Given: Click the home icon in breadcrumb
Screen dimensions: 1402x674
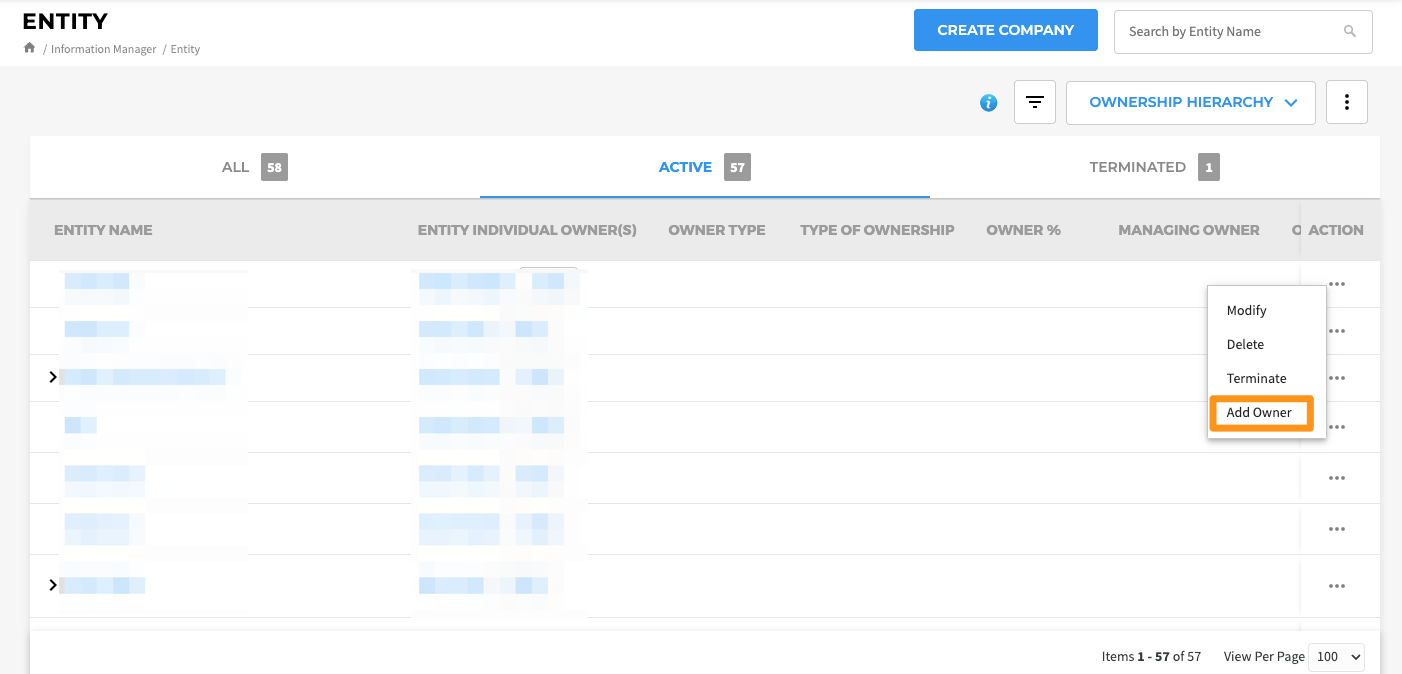Looking at the screenshot, I should pos(29,48).
